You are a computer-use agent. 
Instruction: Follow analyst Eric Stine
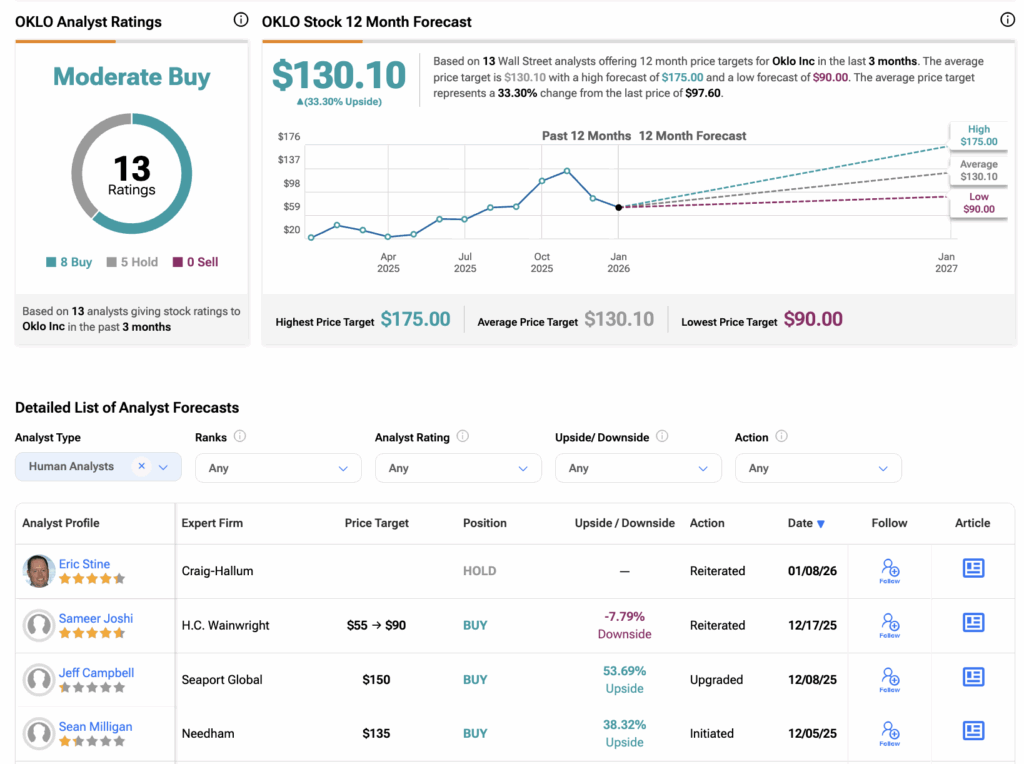click(x=889, y=570)
